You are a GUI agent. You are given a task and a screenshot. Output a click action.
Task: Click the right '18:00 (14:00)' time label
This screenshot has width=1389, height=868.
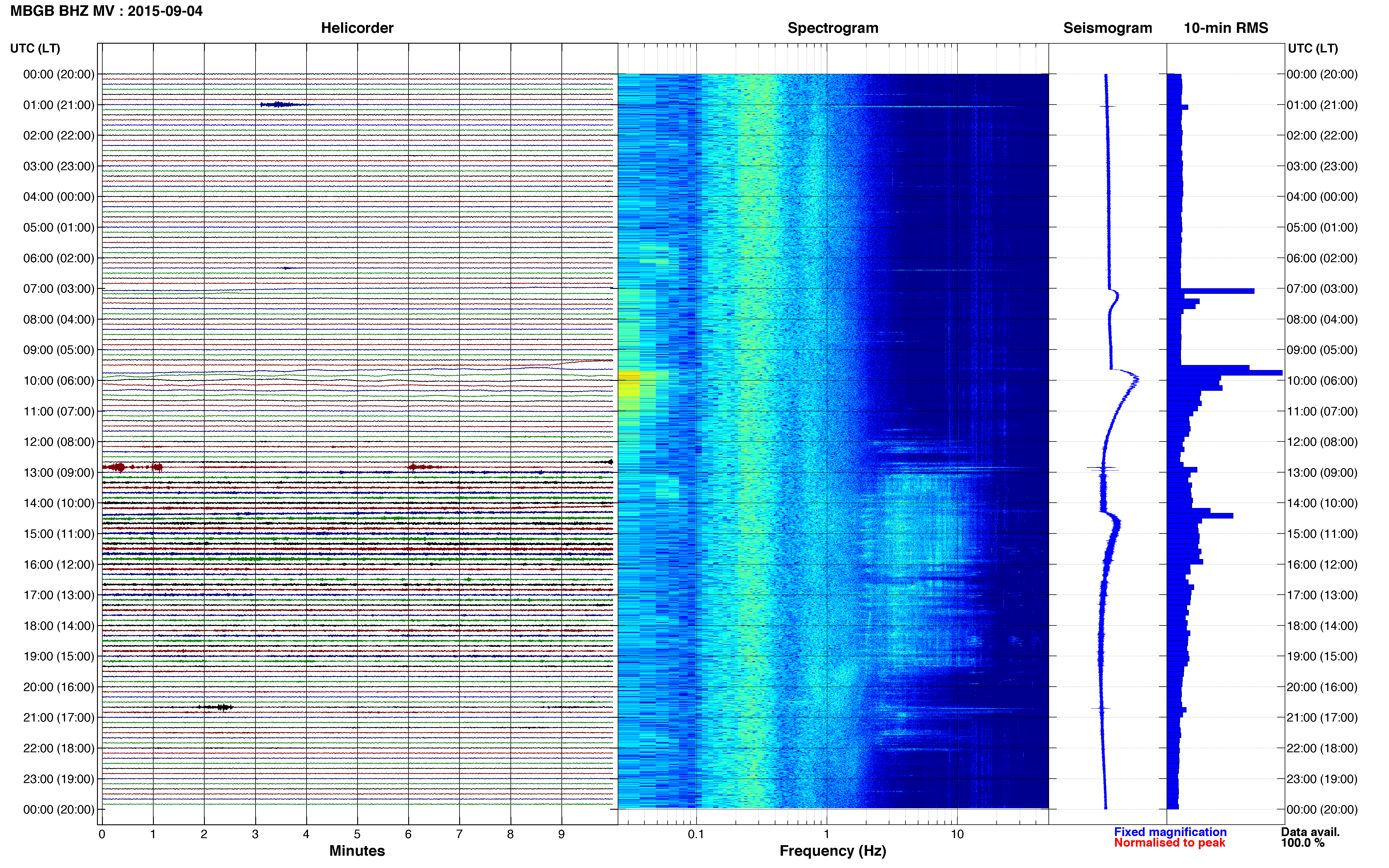(1322, 626)
